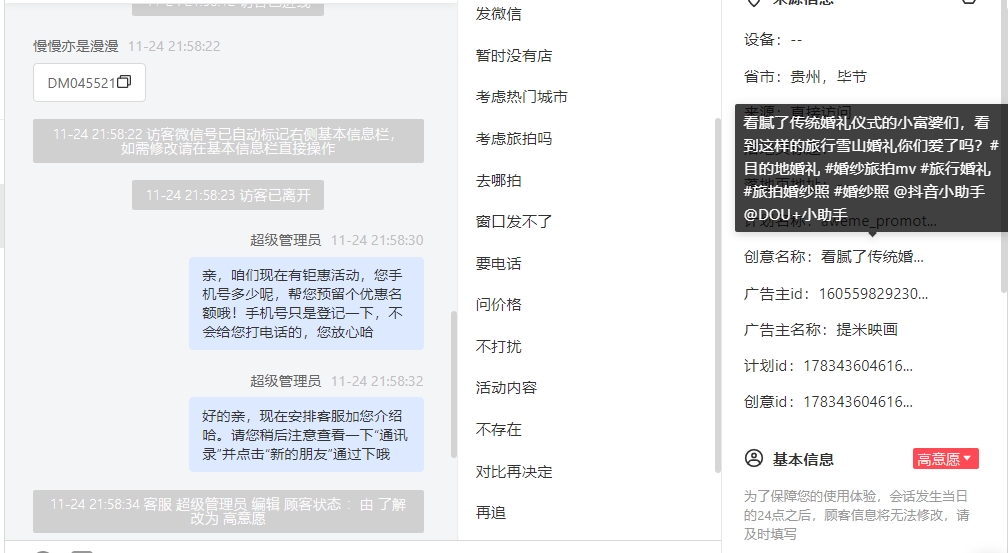Copy the DM045521 WeChat ID icon
This screenshot has width=1008, height=553.
coord(124,82)
